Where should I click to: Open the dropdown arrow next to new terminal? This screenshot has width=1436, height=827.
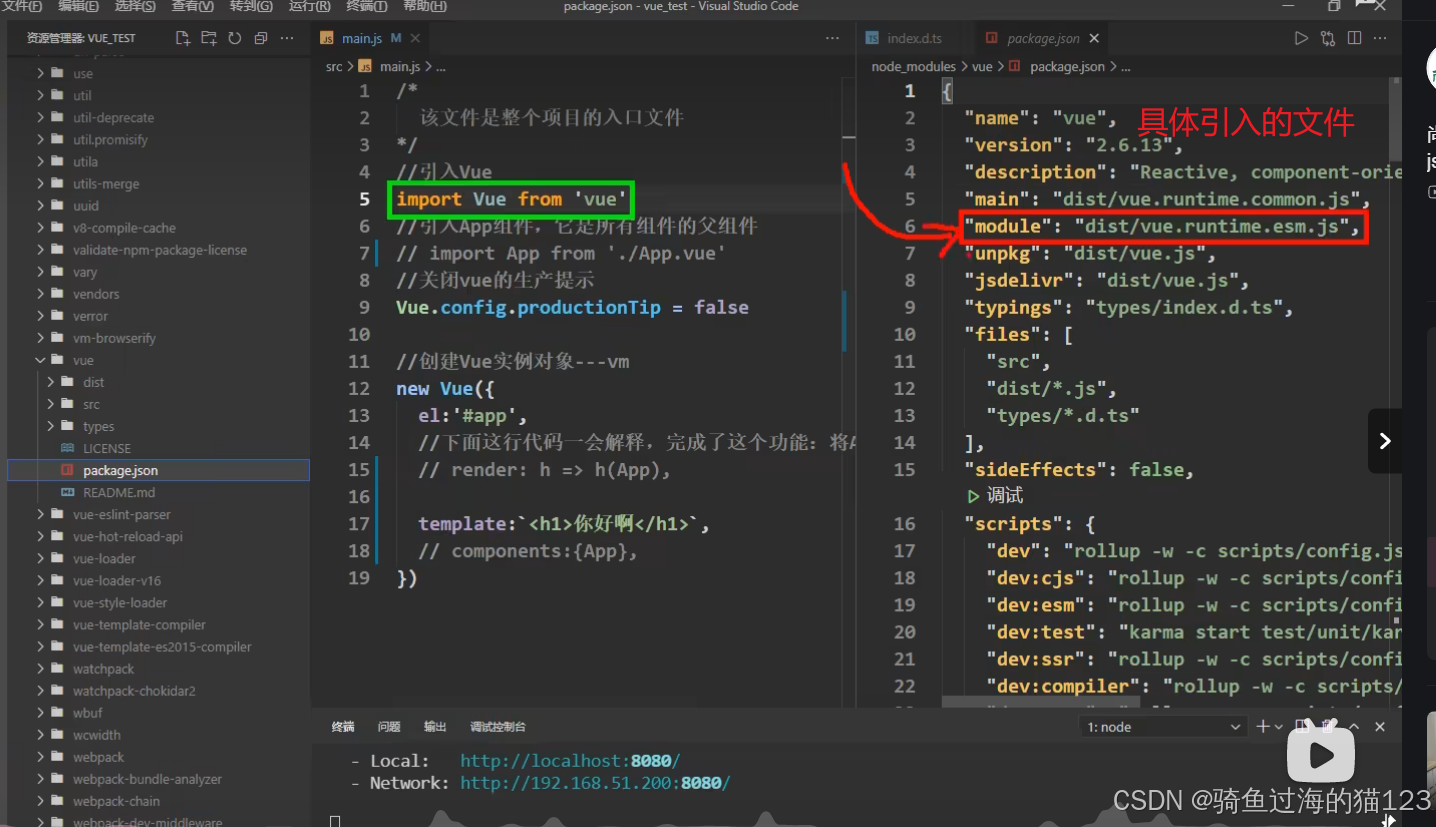tap(1279, 727)
